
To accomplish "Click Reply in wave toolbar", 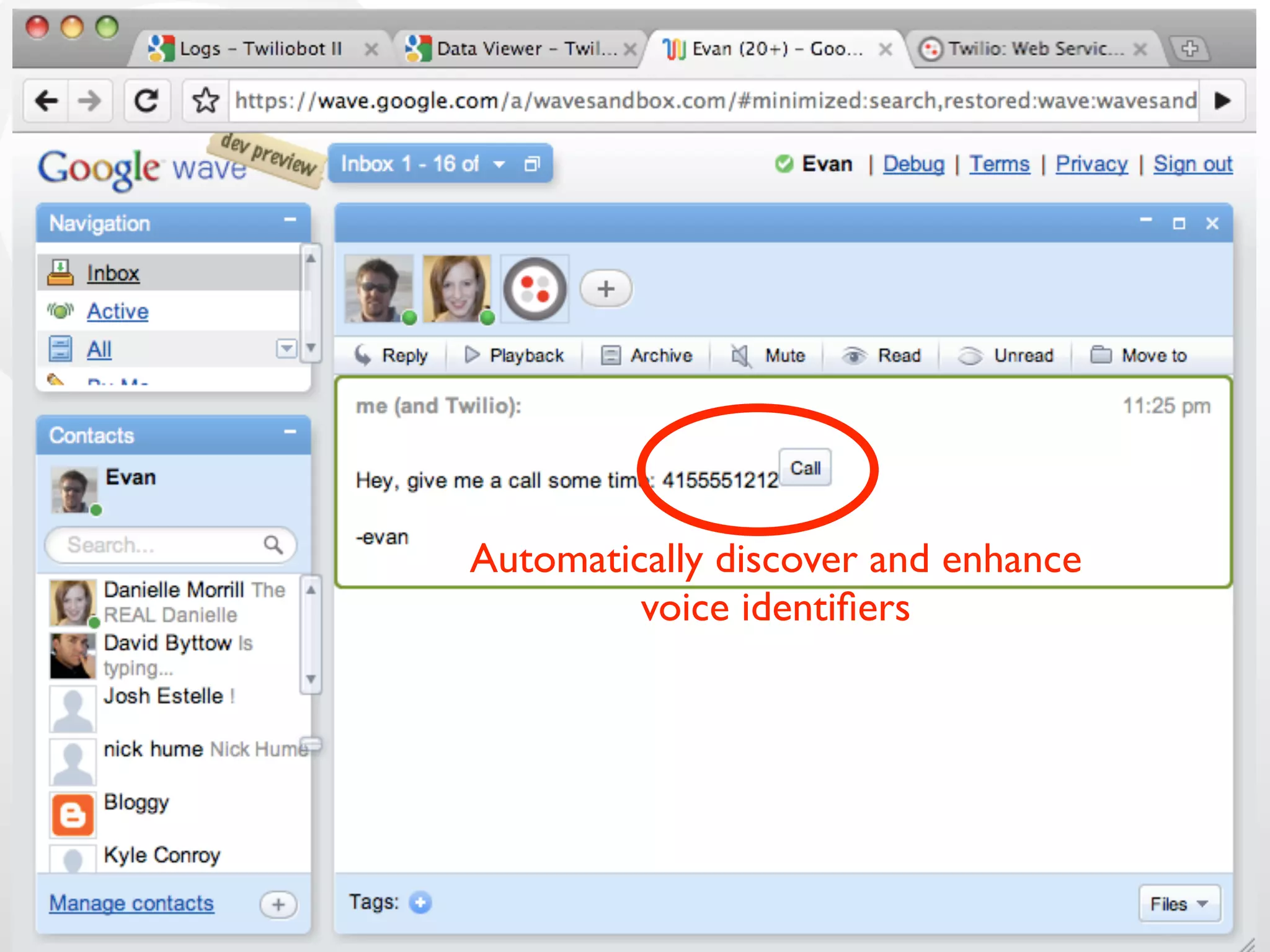I will pos(391,355).
